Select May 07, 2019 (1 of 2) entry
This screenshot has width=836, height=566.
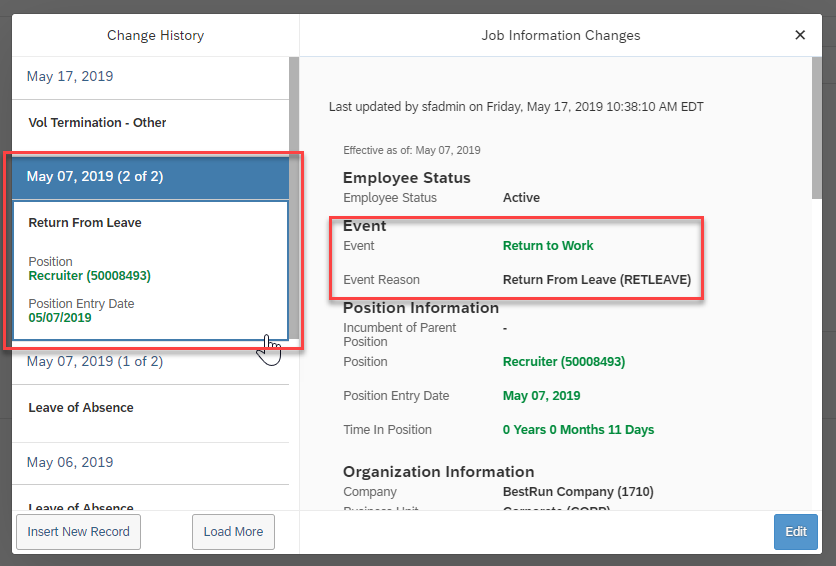[x=150, y=363]
